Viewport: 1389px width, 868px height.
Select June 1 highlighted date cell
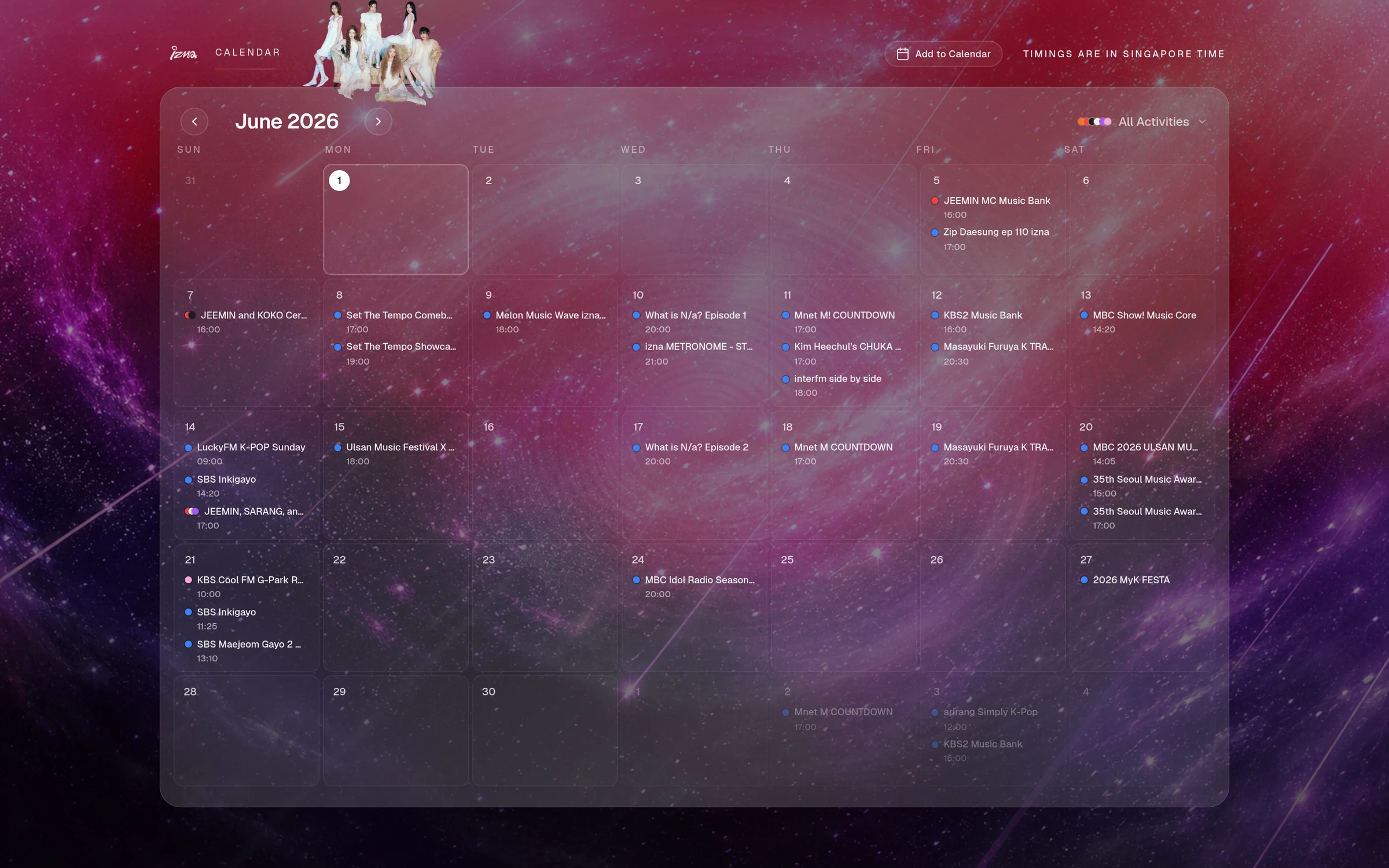(x=395, y=219)
